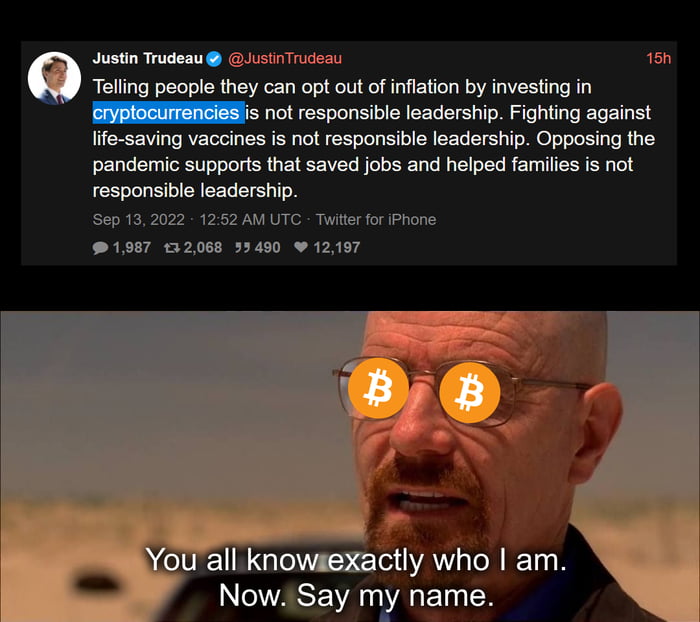Click the 1,987 replies count
The height and width of the screenshot is (622, 700).
(x=132, y=247)
